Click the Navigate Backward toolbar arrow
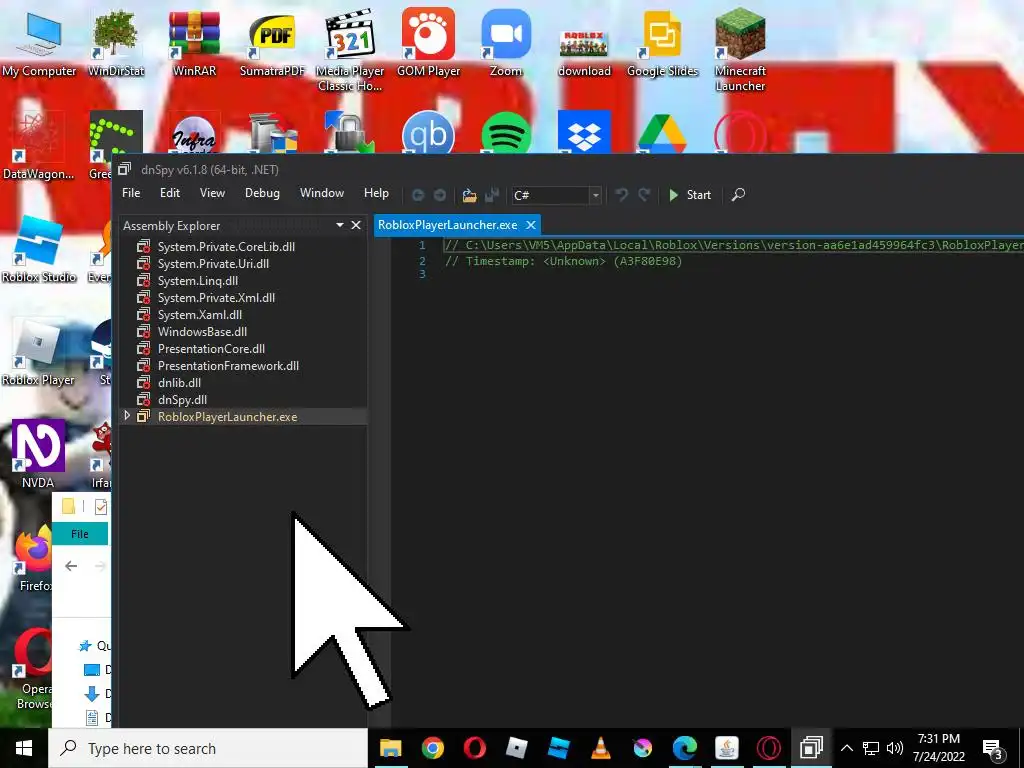This screenshot has width=1024, height=768. (x=418, y=195)
